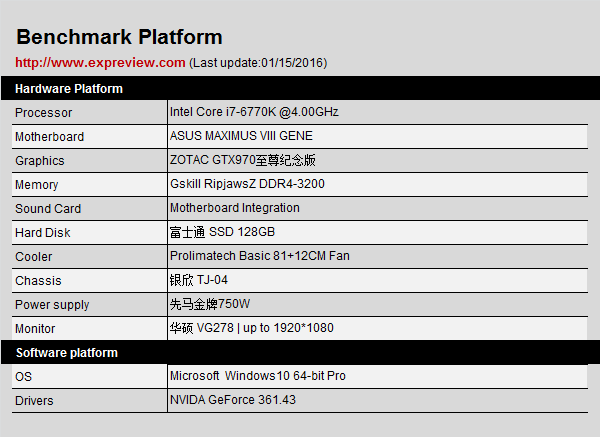This screenshot has height=437, width=600.
Task: Select NVIDA GeForce 361.43 value
Action: coord(233,400)
